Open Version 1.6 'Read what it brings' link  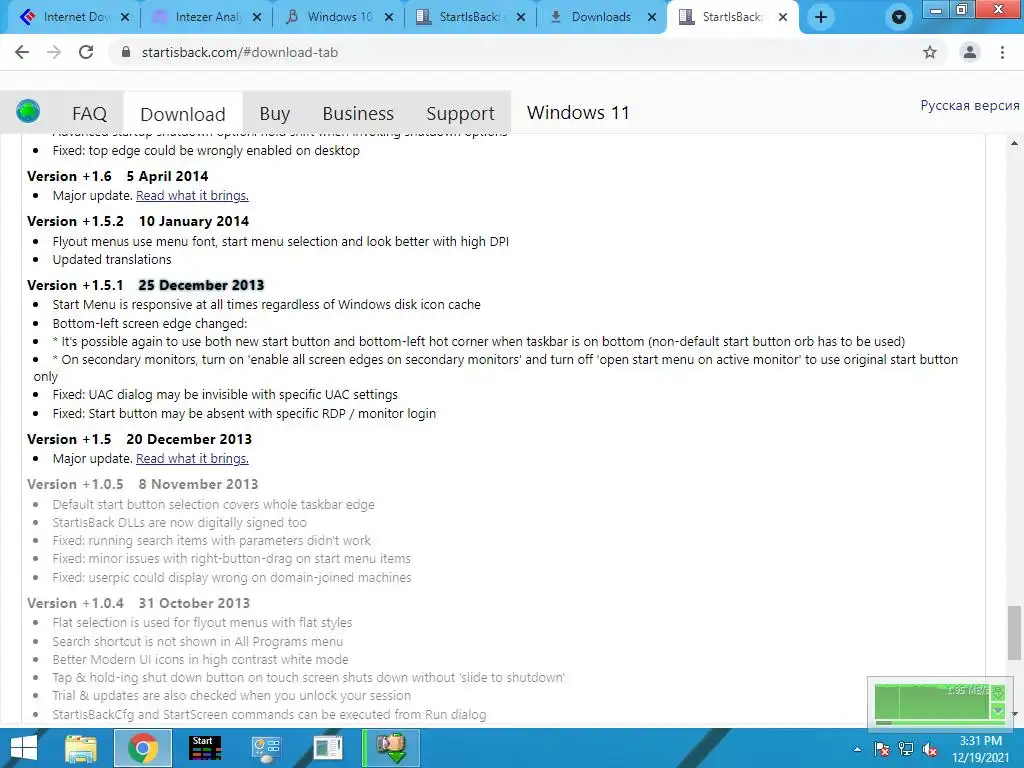(x=192, y=195)
